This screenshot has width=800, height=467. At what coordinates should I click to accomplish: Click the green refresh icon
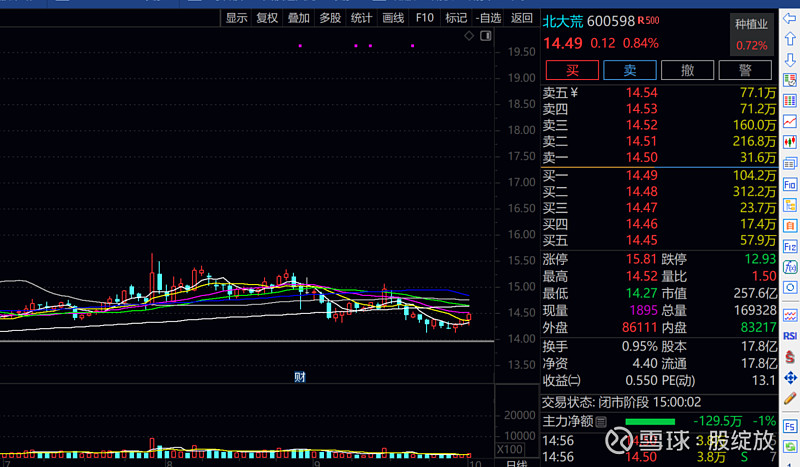click(x=790, y=447)
